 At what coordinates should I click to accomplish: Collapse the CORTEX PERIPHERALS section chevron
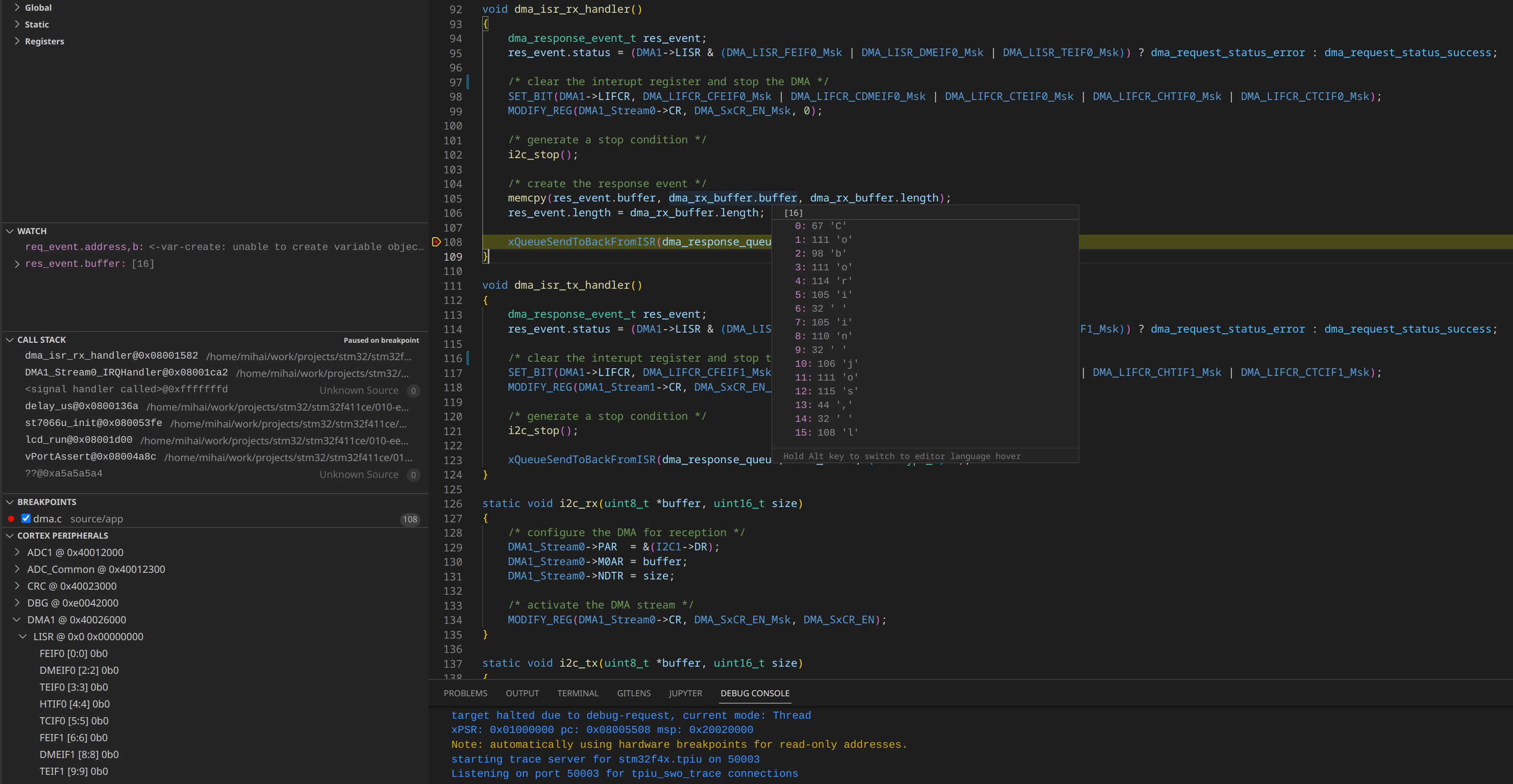[10, 536]
